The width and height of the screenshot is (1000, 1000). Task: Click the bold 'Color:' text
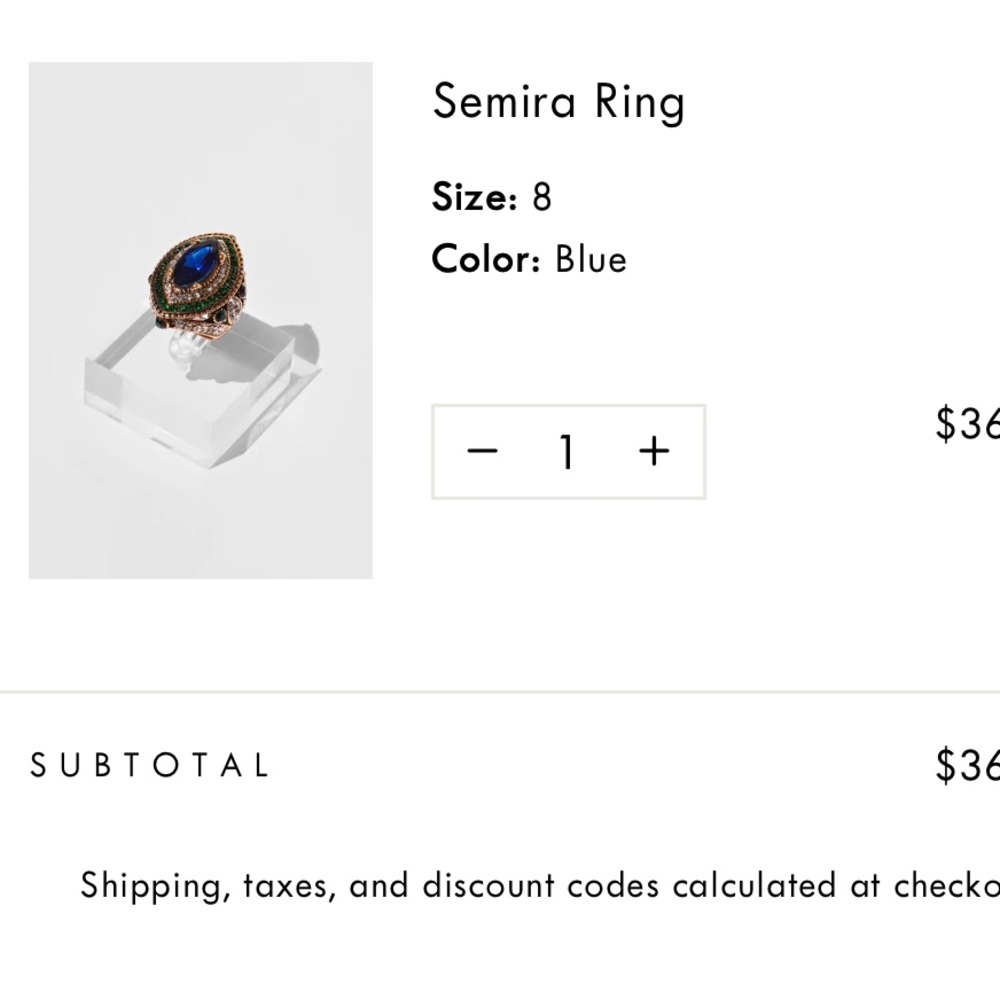pyautogui.click(x=487, y=259)
